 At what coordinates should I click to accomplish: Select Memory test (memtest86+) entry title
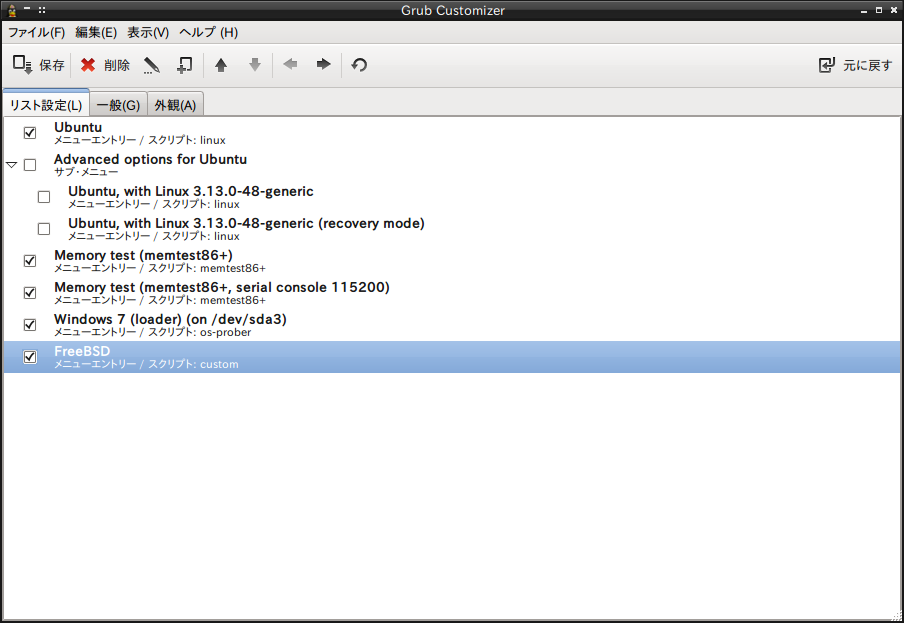pyautogui.click(x=144, y=255)
